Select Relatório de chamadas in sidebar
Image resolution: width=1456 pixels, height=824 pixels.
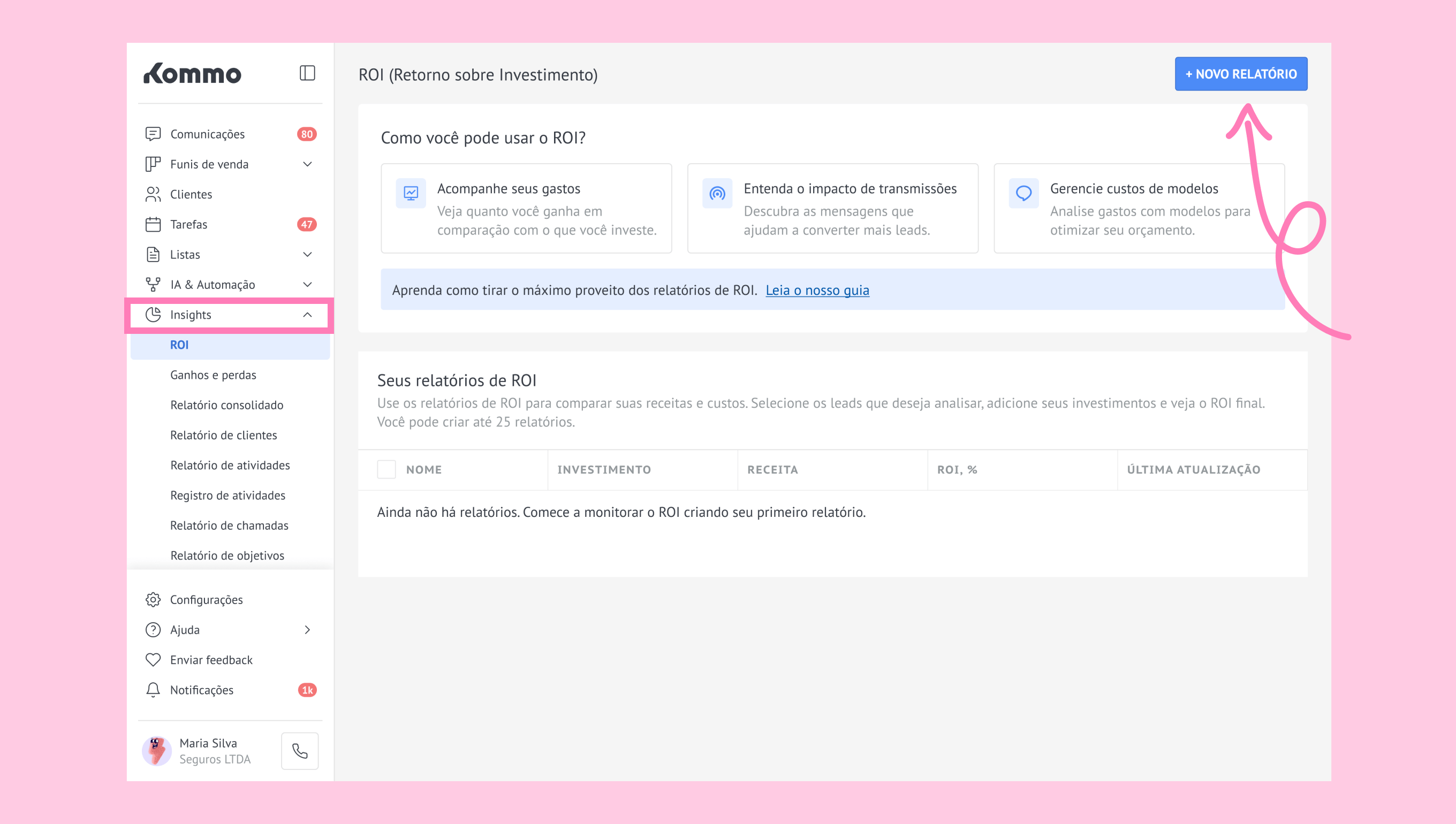coord(229,525)
